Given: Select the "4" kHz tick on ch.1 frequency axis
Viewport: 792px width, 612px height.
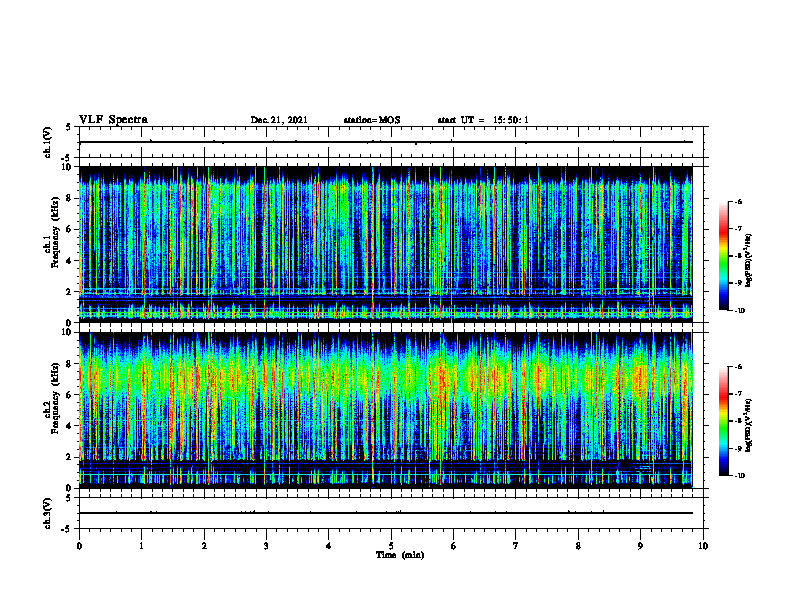Looking at the screenshot, I should click(69, 261).
